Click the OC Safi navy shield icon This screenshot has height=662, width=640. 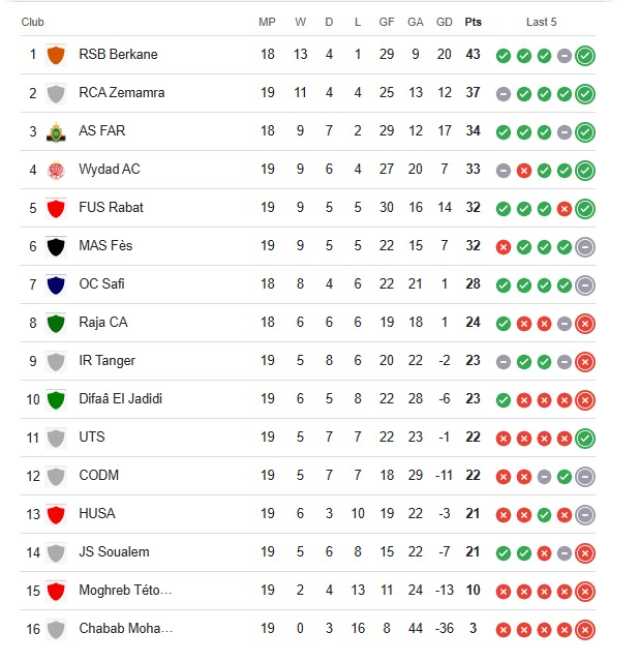tap(56, 285)
